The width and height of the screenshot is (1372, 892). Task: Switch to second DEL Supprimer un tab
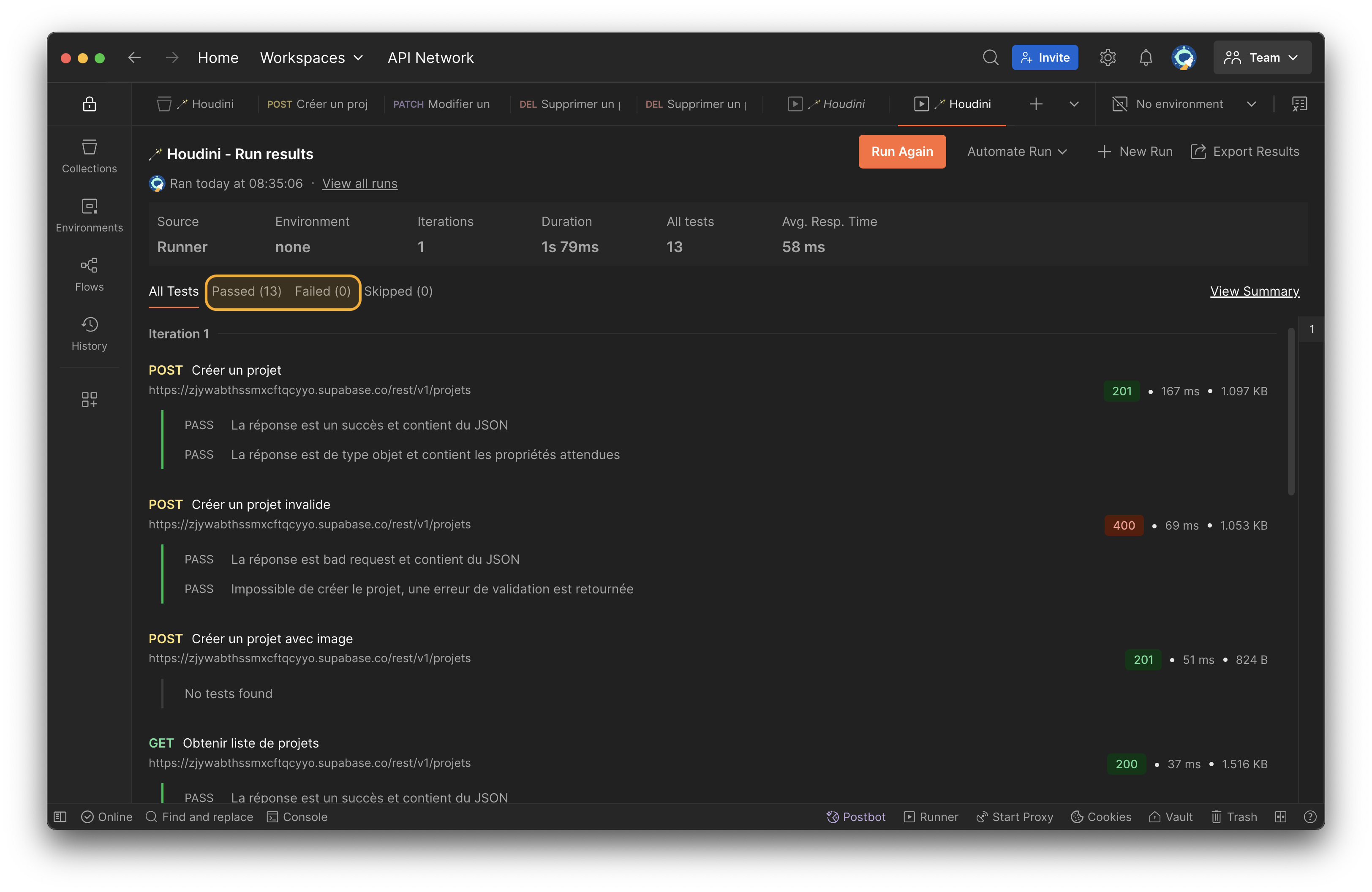tap(697, 104)
